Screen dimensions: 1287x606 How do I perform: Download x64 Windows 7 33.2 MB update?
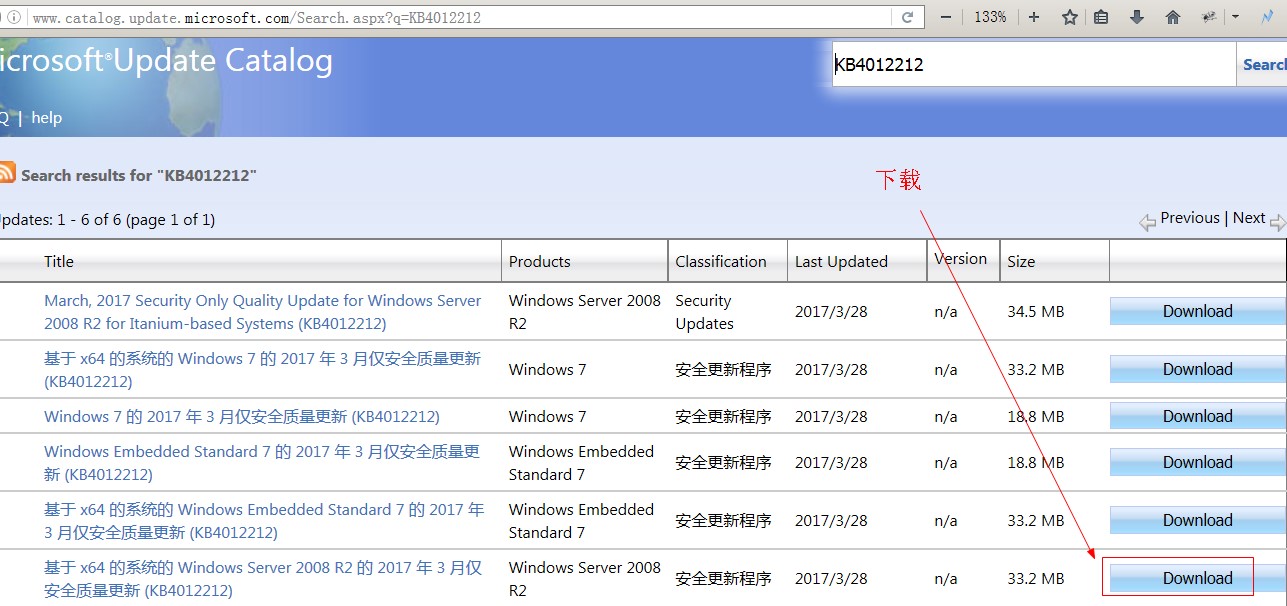click(x=1197, y=369)
